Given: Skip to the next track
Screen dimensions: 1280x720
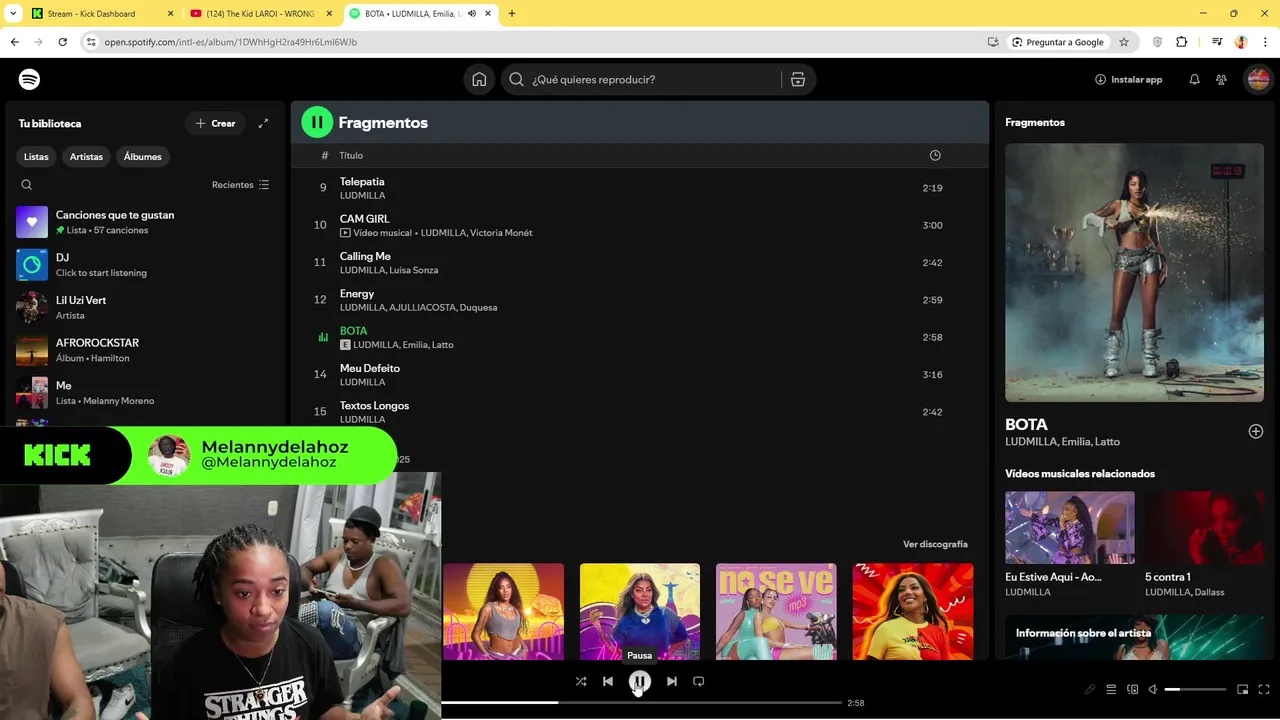Looking at the screenshot, I should coord(672,681).
